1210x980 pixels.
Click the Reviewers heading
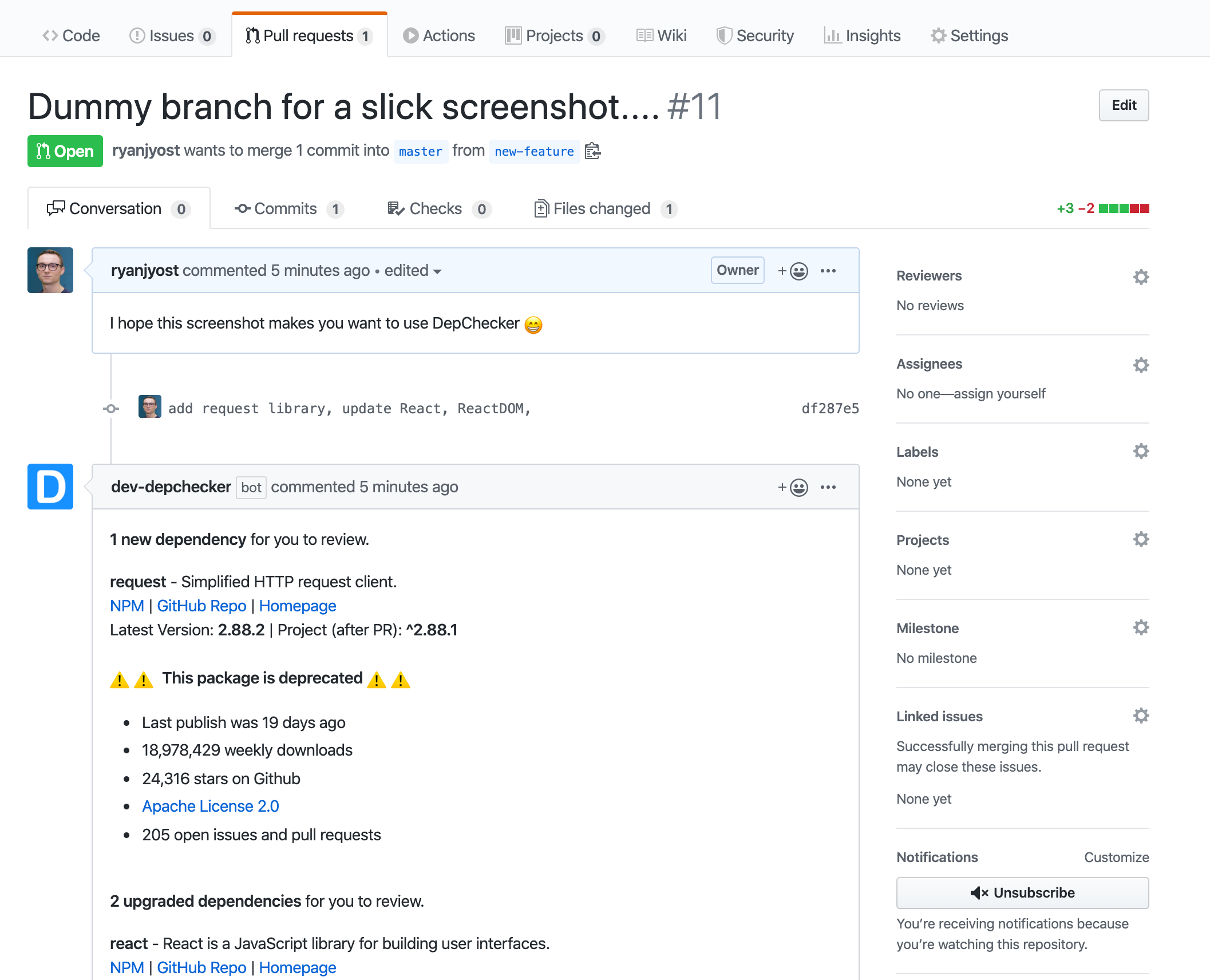coord(929,276)
